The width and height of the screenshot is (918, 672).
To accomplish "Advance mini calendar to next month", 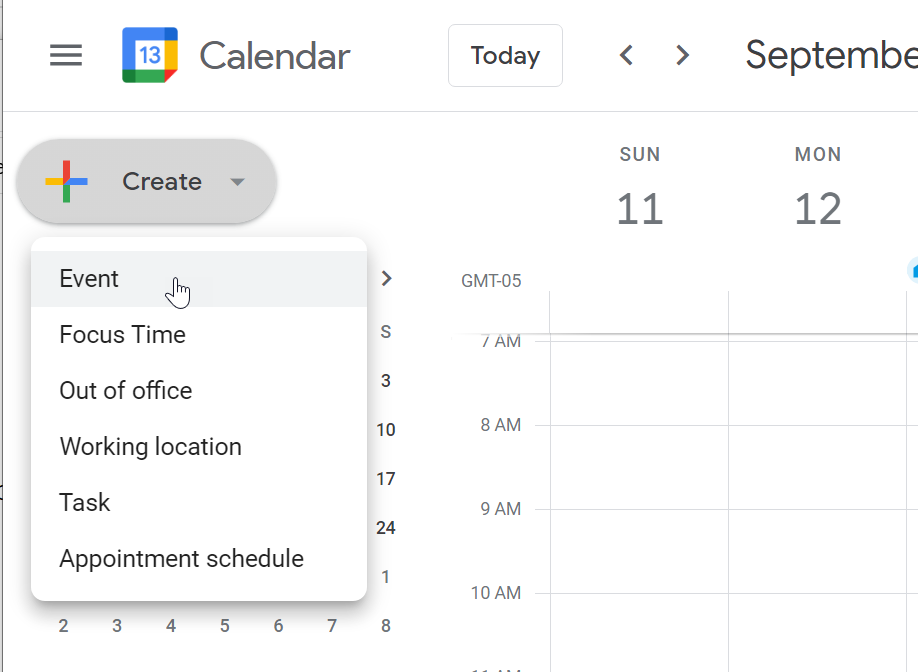I will (387, 279).
